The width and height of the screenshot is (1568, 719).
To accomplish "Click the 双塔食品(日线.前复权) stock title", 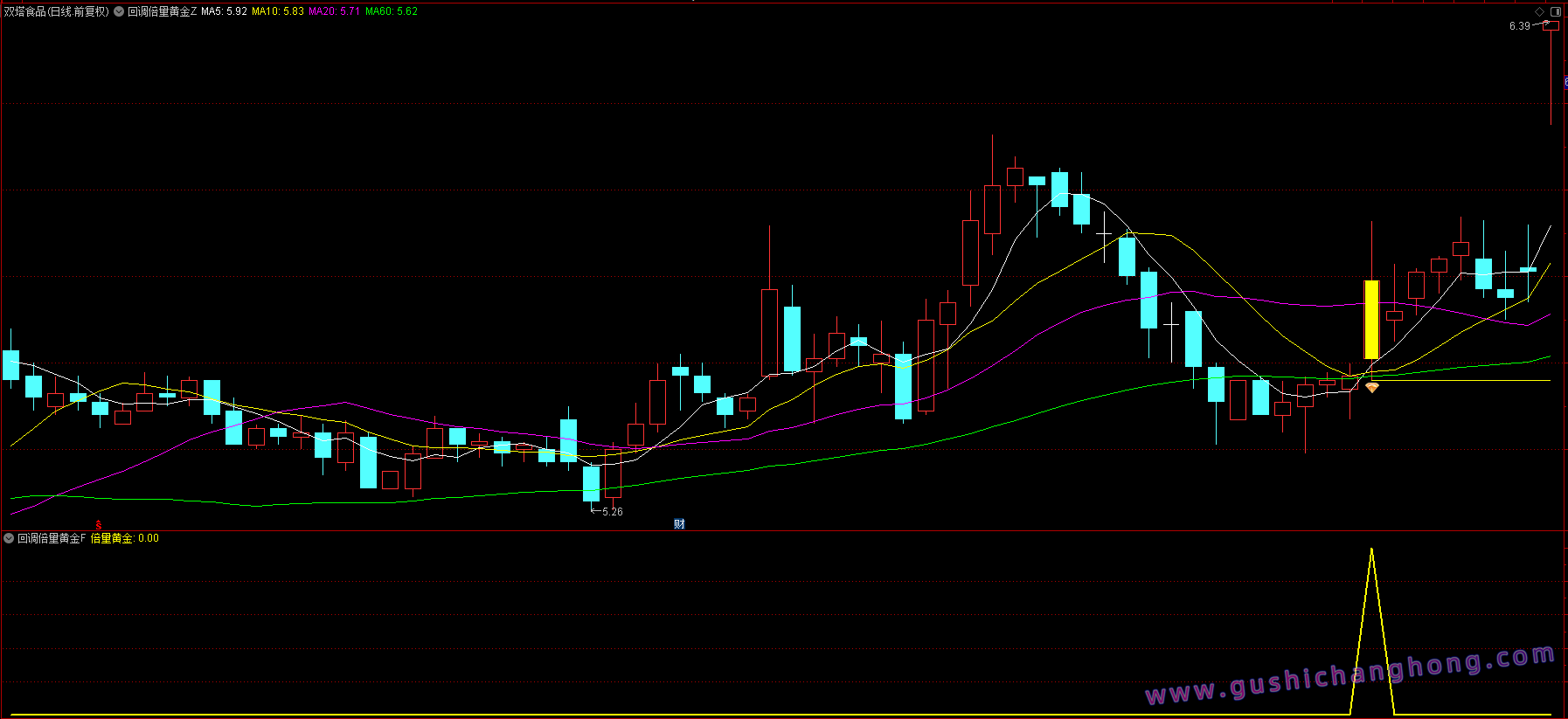I will click(57, 11).
